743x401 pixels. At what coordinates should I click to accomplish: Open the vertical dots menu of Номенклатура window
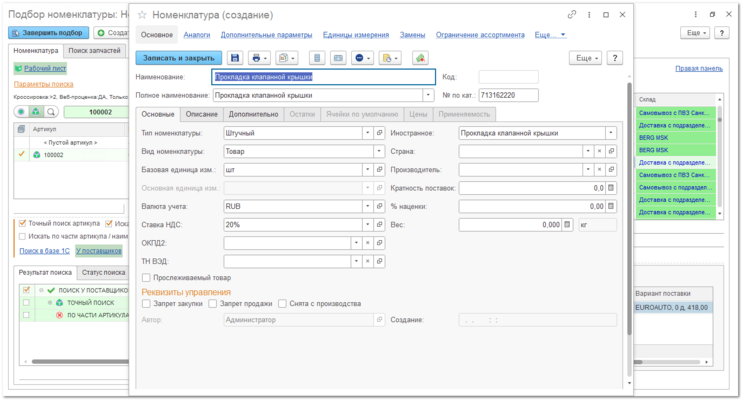589,15
